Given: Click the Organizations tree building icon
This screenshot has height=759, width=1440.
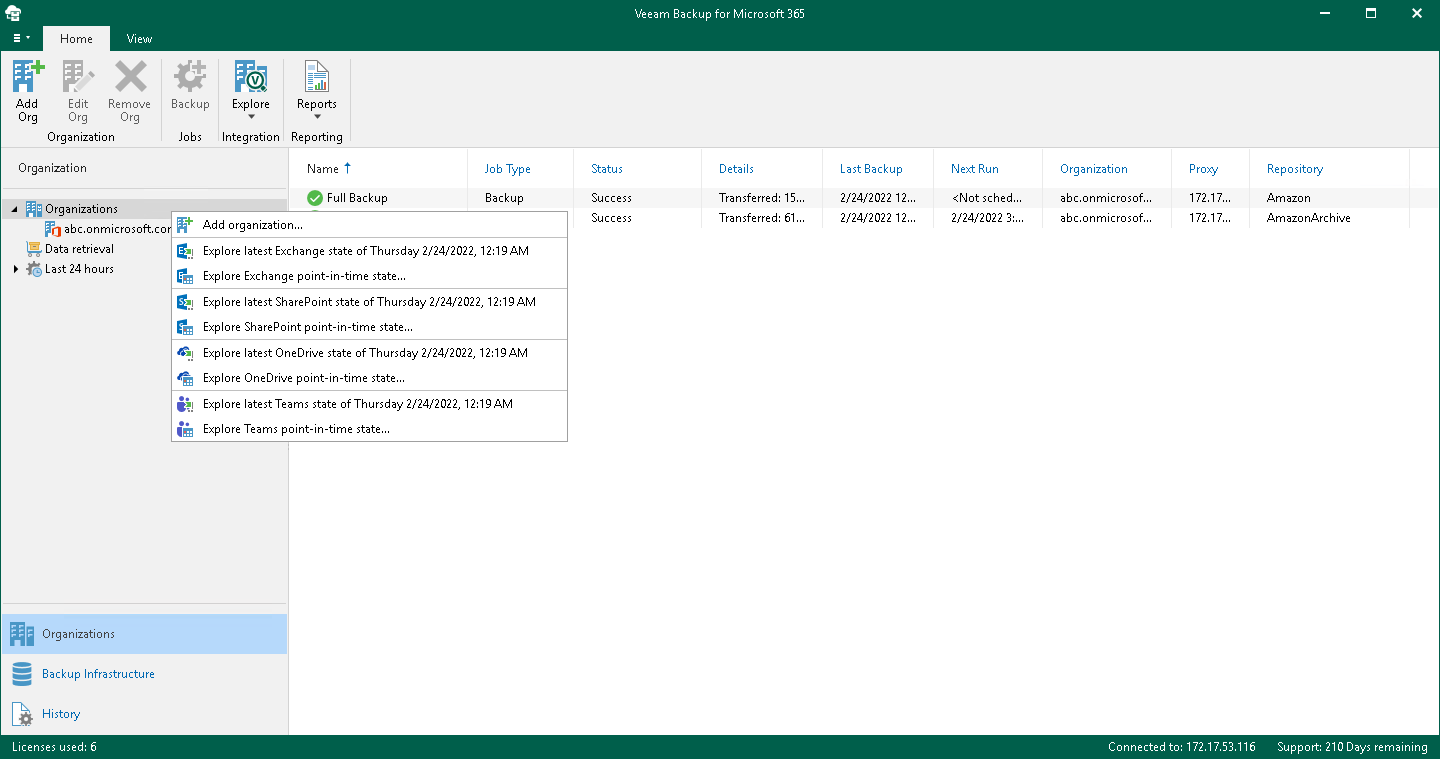Looking at the screenshot, I should pyautogui.click(x=34, y=209).
